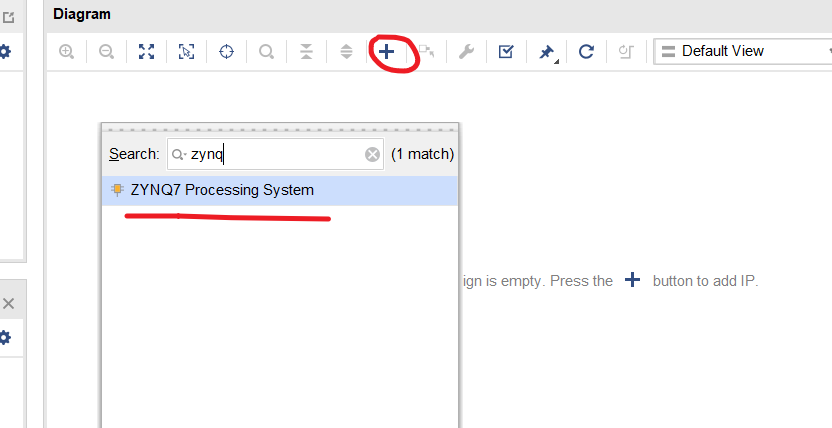Click the Expand All icon
832x428 pixels.
pyautogui.click(x=346, y=51)
